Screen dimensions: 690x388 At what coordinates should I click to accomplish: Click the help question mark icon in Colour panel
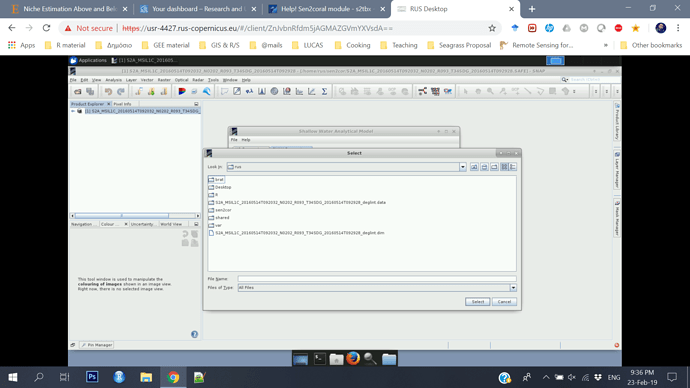[x=195, y=334]
